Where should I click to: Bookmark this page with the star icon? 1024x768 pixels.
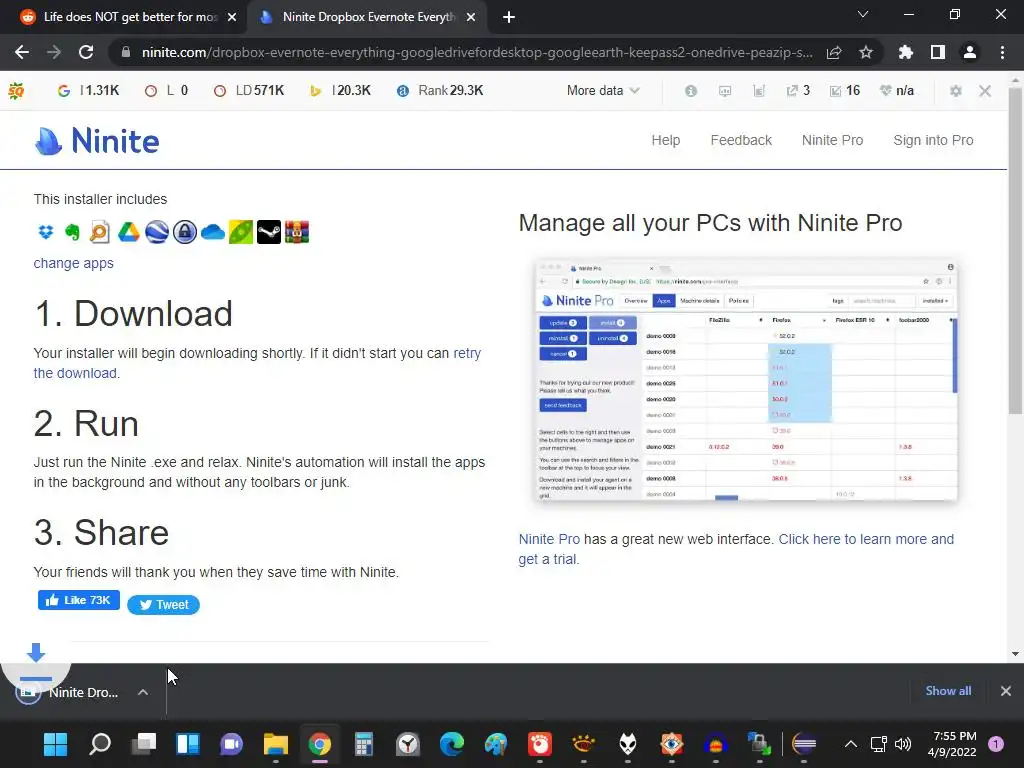(866, 52)
